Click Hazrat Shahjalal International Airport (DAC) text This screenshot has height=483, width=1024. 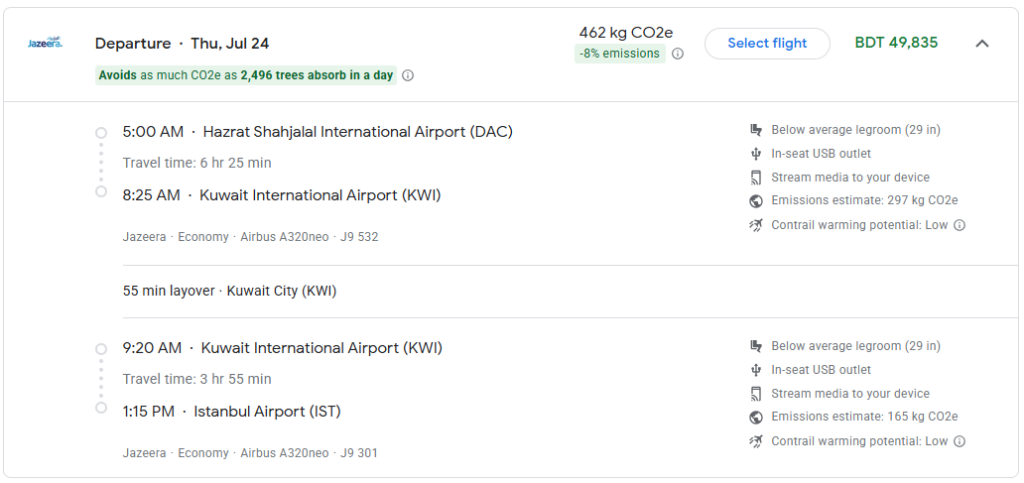pos(358,132)
